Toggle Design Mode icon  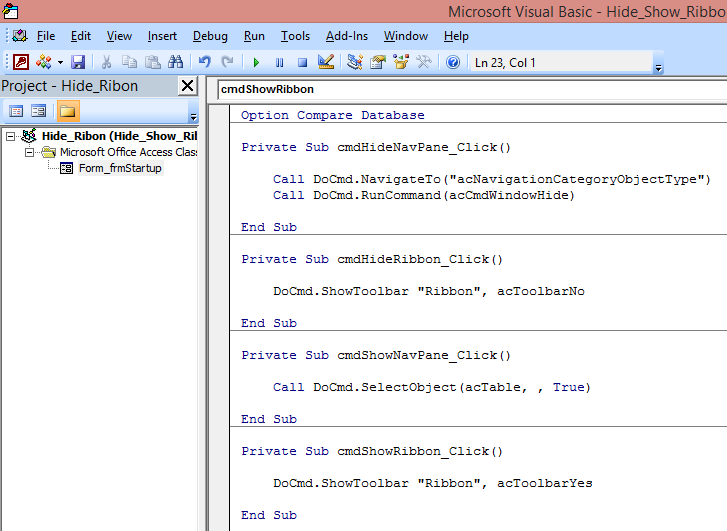[326, 62]
